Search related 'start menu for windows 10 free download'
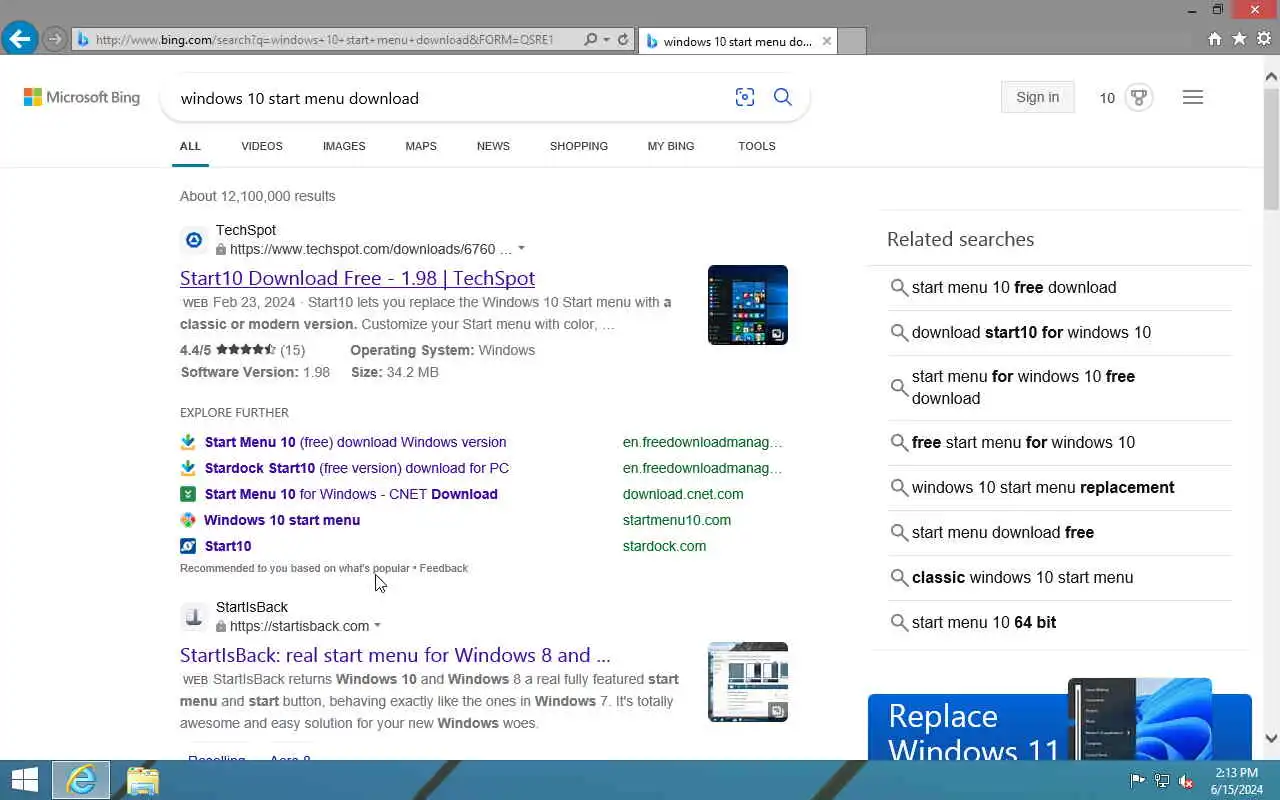 1060,387
